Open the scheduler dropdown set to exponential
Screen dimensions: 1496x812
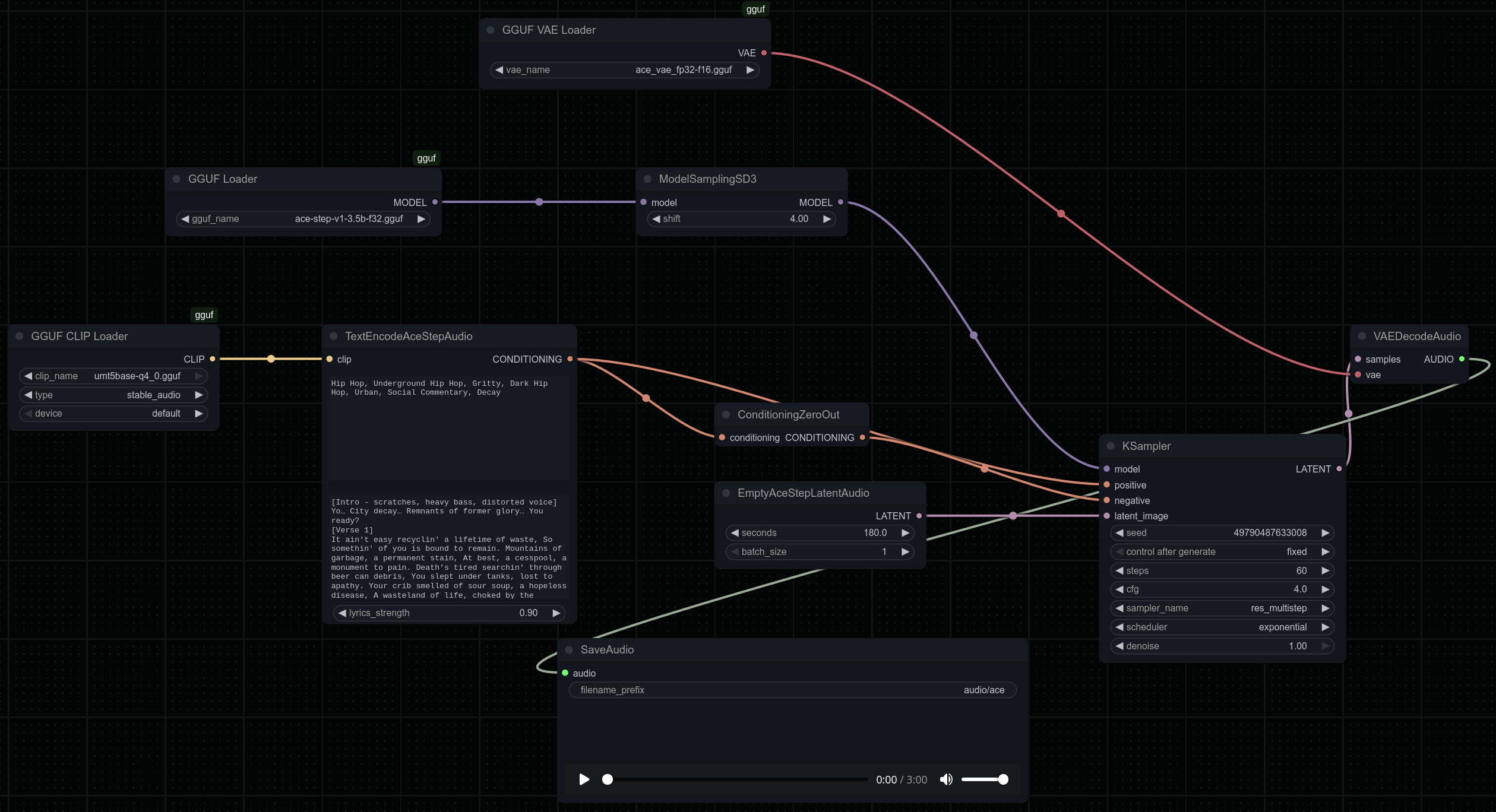[1222, 627]
